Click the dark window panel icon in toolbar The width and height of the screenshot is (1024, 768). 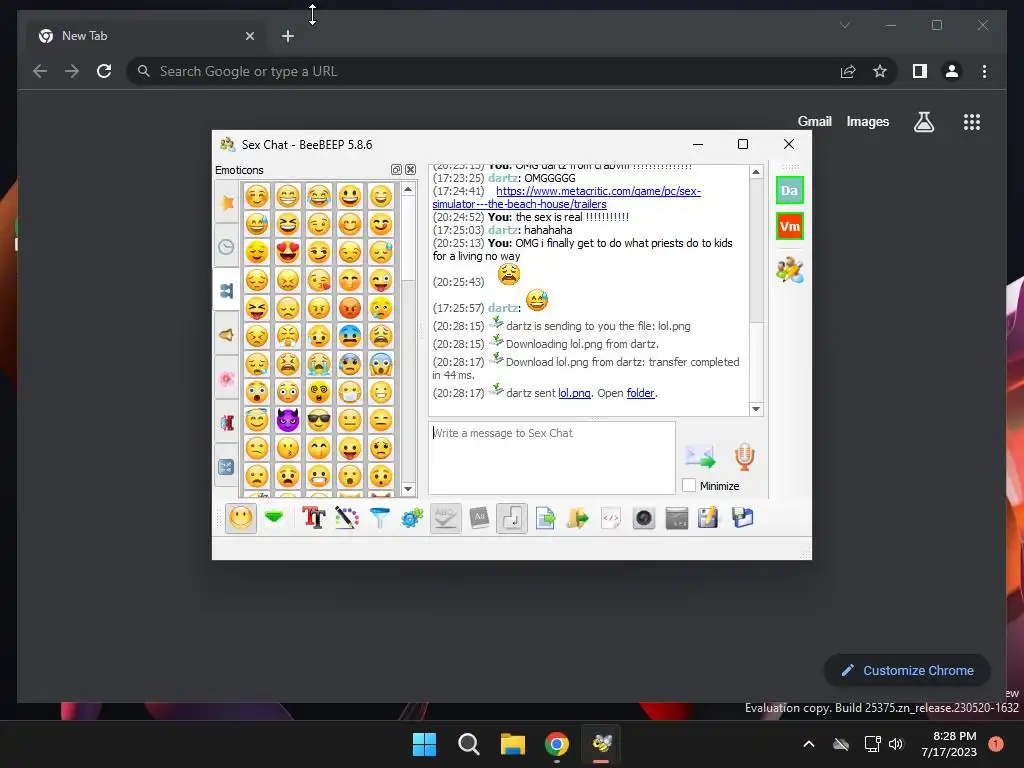(677, 519)
